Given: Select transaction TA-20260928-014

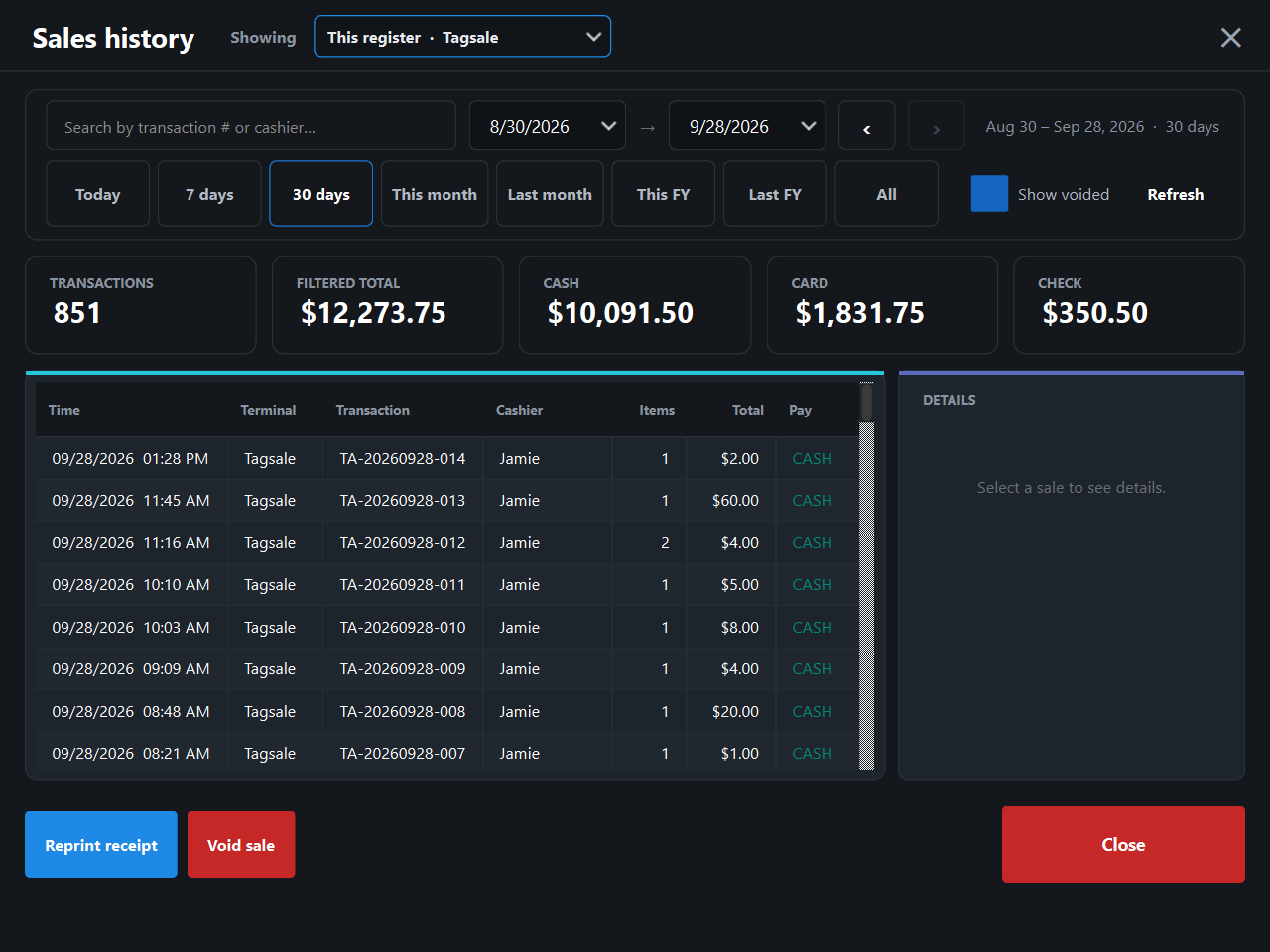Looking at the screenshot, I should (446, 458).
